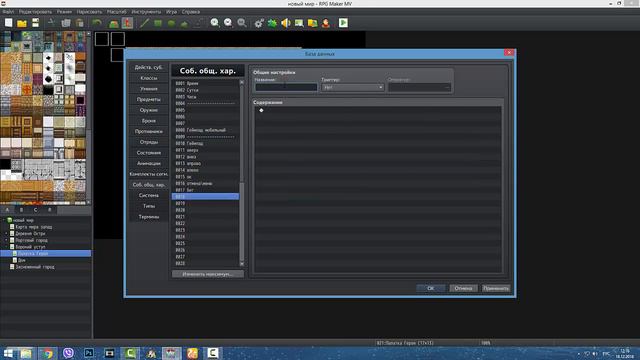
Task: Select tileset tab B
Action: pyautogui.click(x=21, y=210)
